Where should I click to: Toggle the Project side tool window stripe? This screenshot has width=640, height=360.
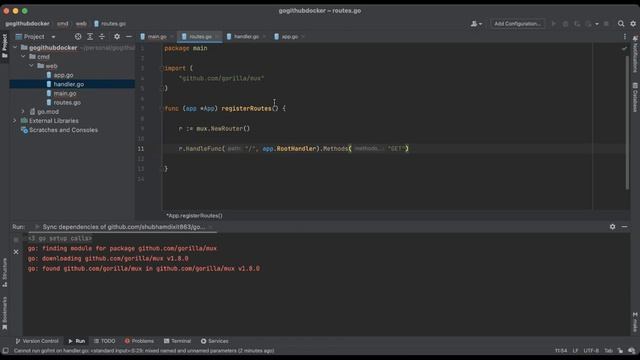4,46
